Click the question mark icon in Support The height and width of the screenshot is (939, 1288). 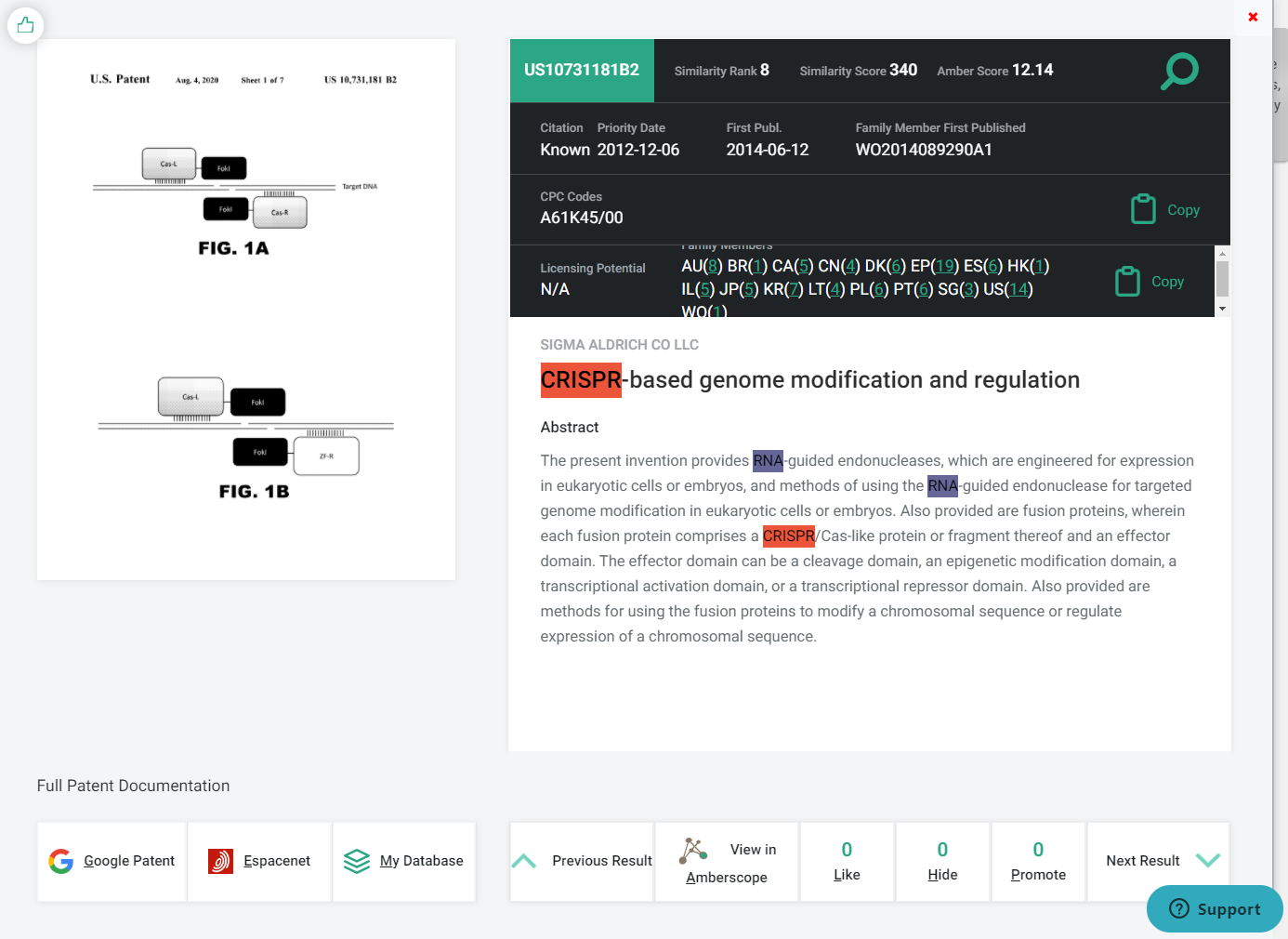click(1179, 908)
